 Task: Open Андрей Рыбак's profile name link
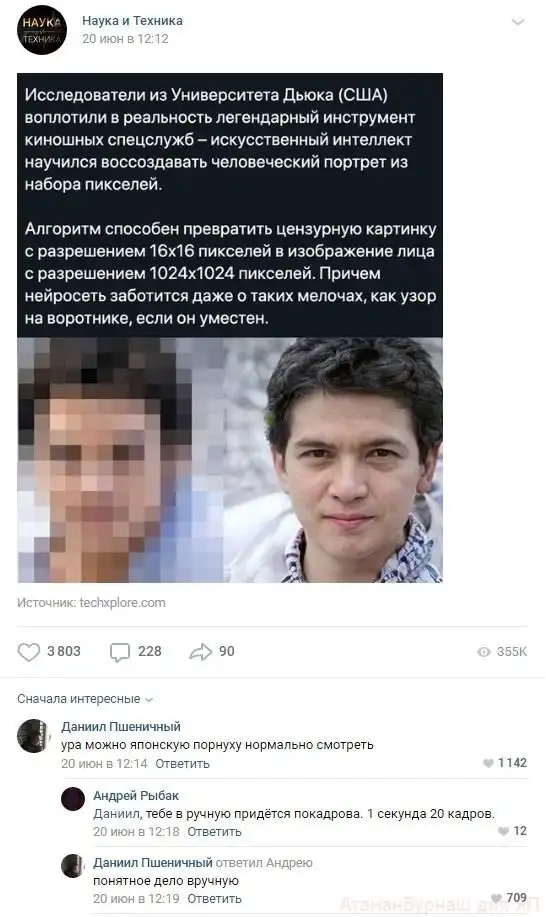tap(136, 795)
